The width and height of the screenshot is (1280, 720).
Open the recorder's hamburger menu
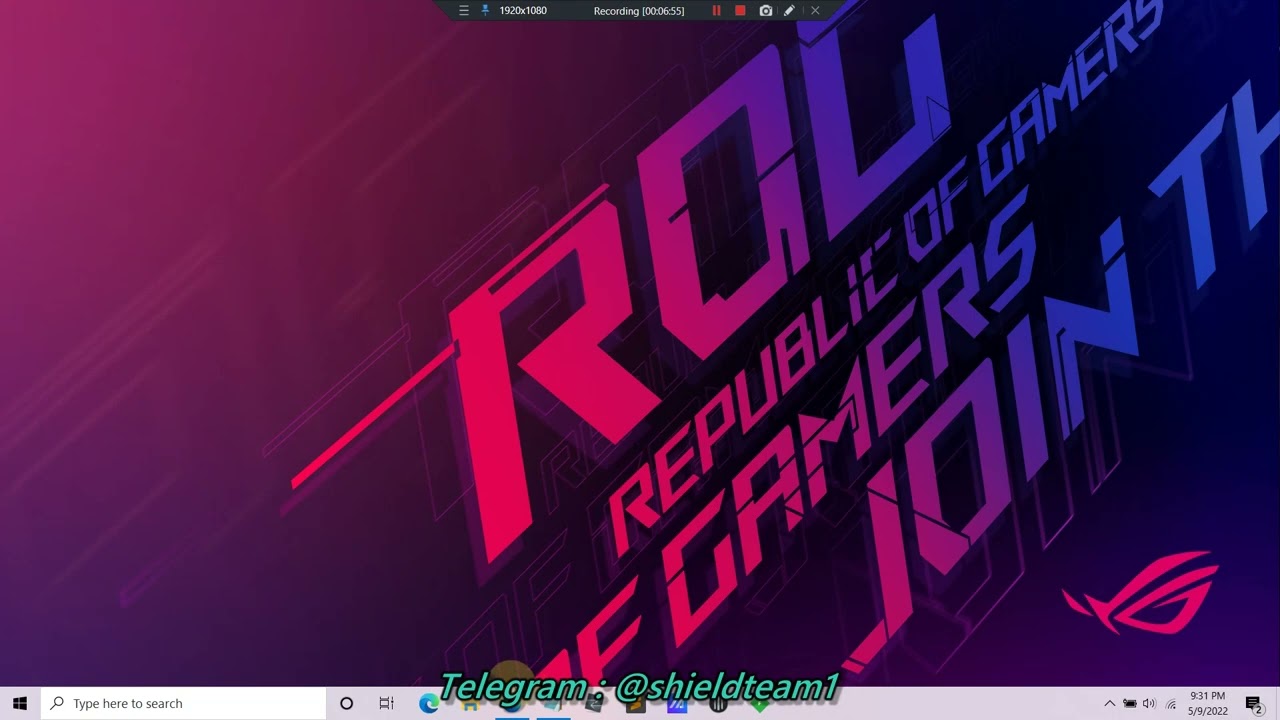(x=464, y=11)
